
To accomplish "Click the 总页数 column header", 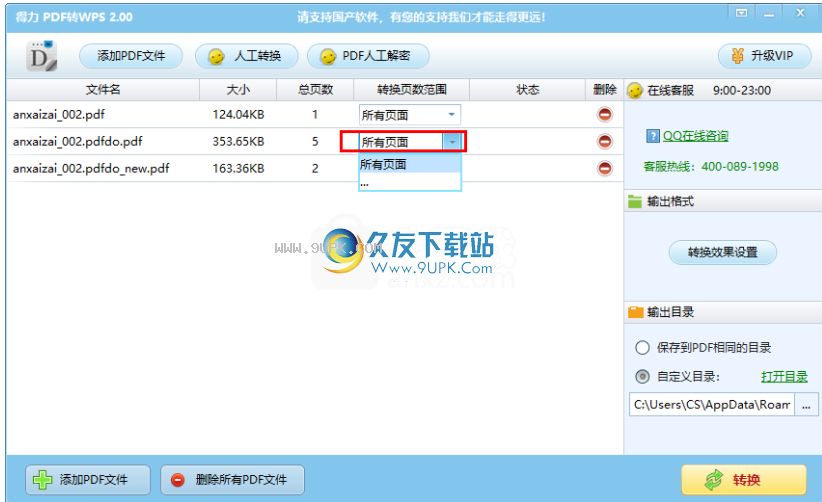I will tap(315, 90).
